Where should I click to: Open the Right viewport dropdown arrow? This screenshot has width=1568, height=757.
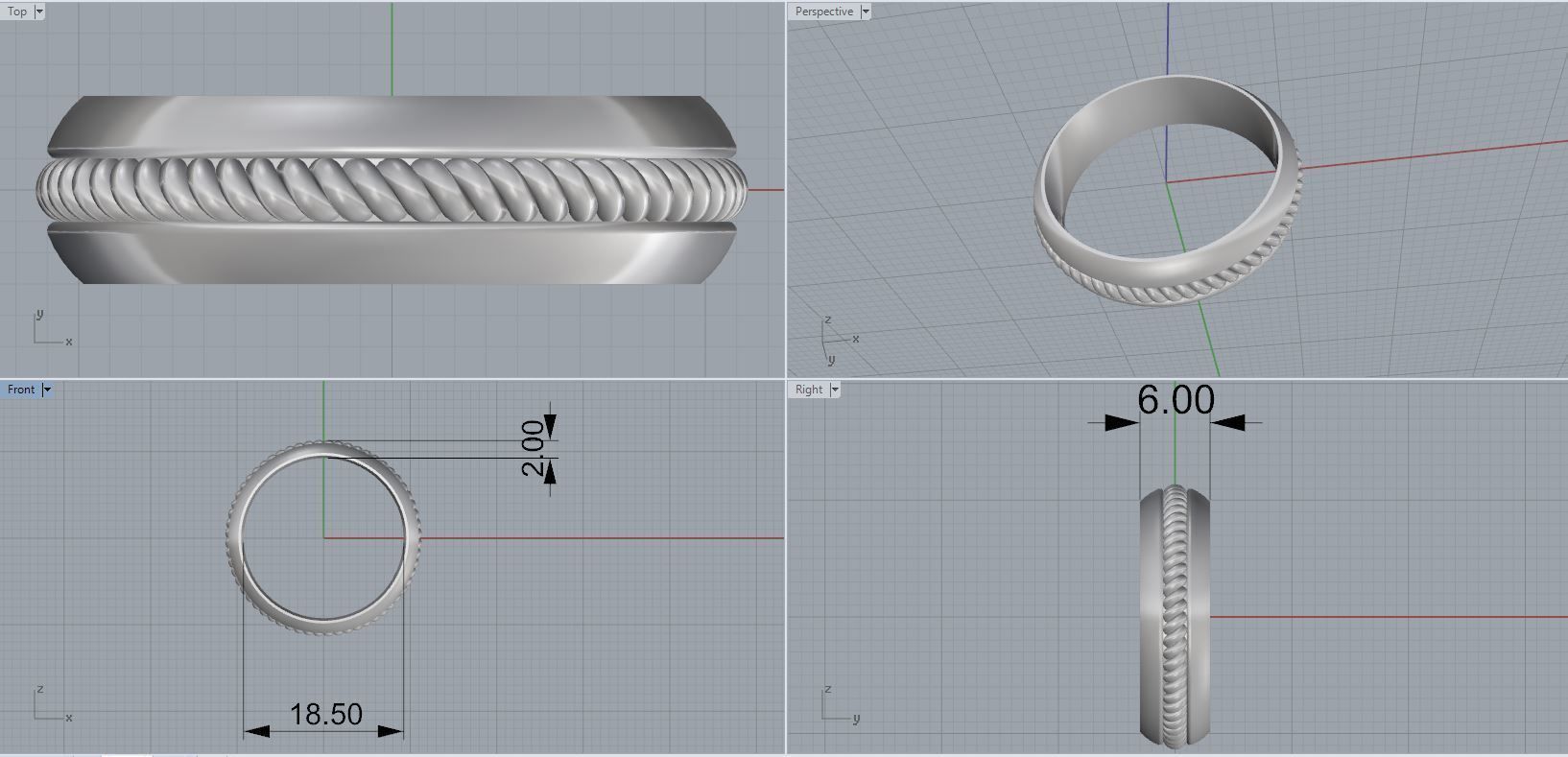835,390
